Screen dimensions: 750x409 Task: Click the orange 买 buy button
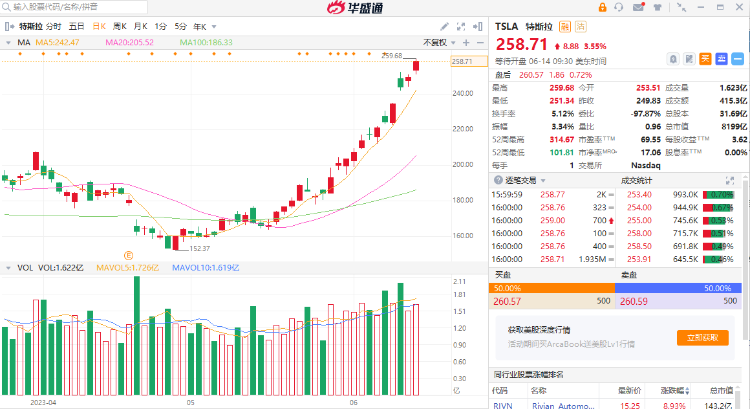point(705,59)
